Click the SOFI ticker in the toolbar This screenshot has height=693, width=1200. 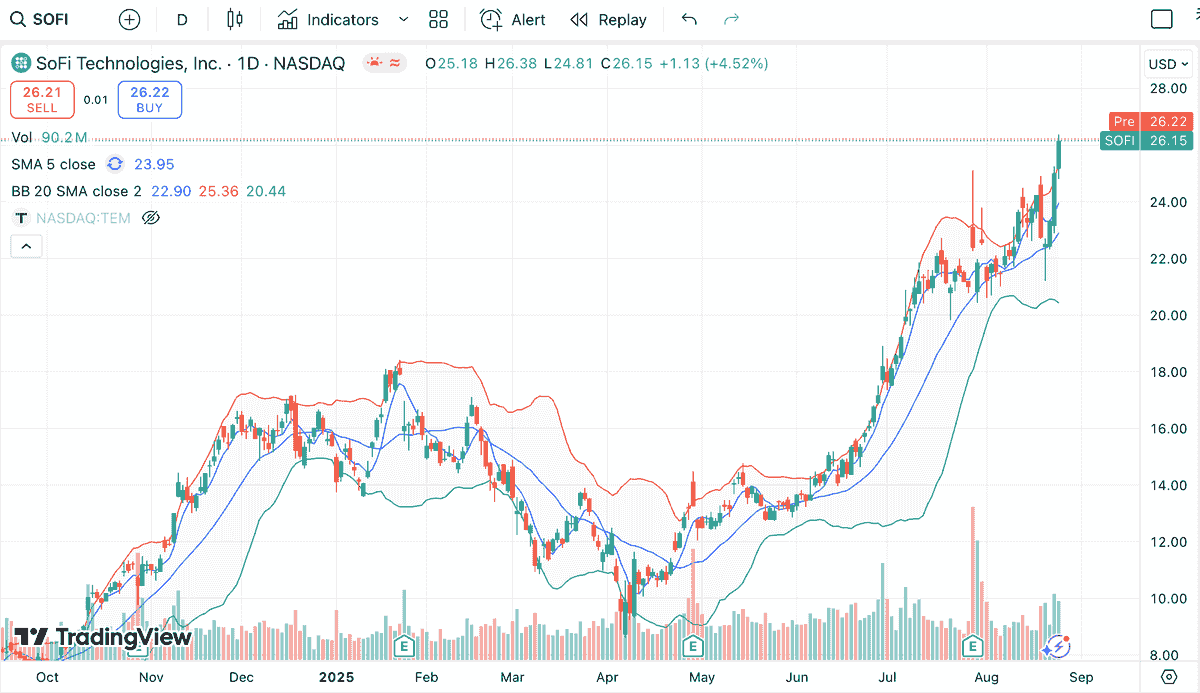(x=51, y=20)
